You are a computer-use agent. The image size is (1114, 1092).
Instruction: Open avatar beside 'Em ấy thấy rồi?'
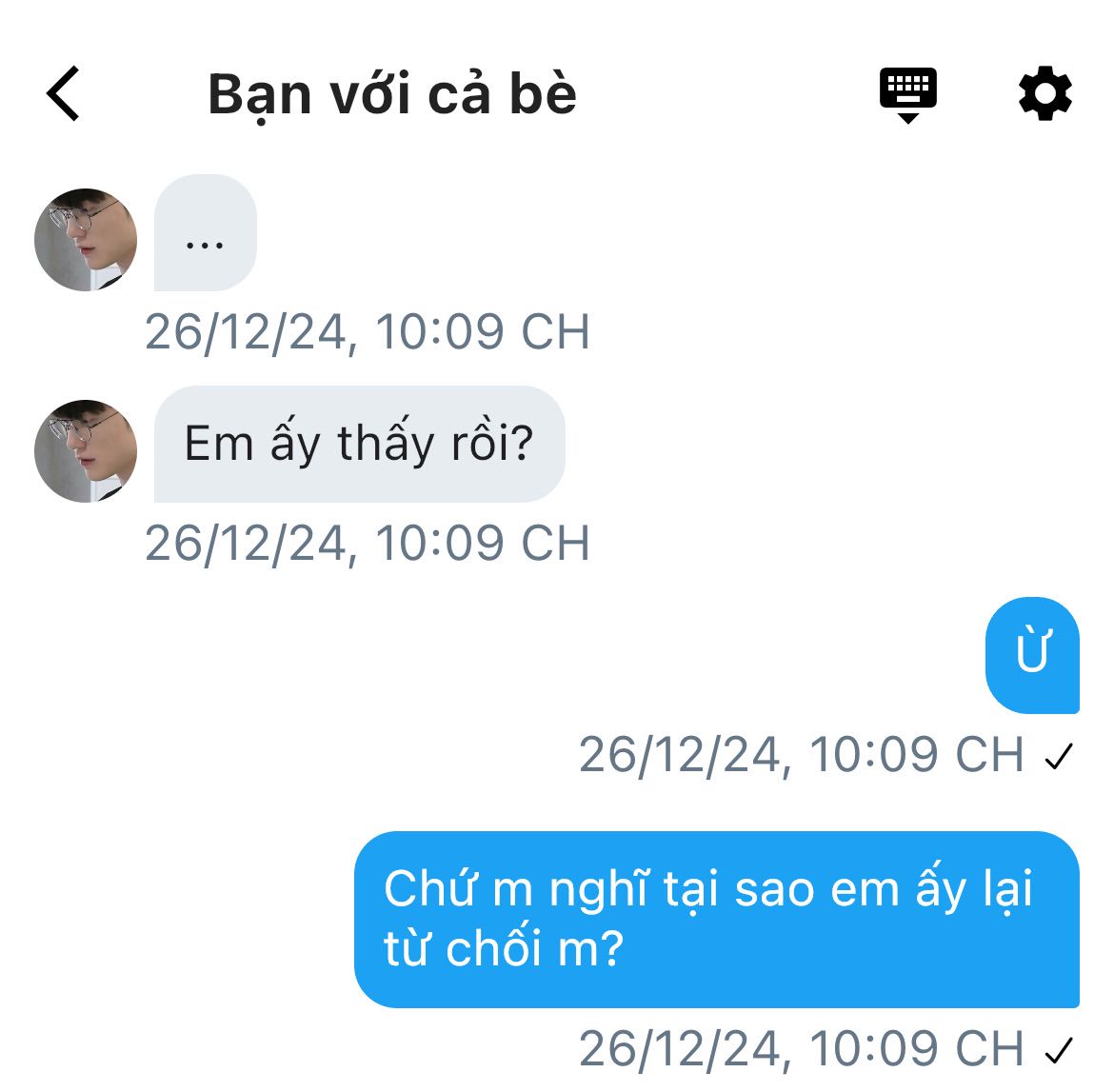tap(86, 451)
